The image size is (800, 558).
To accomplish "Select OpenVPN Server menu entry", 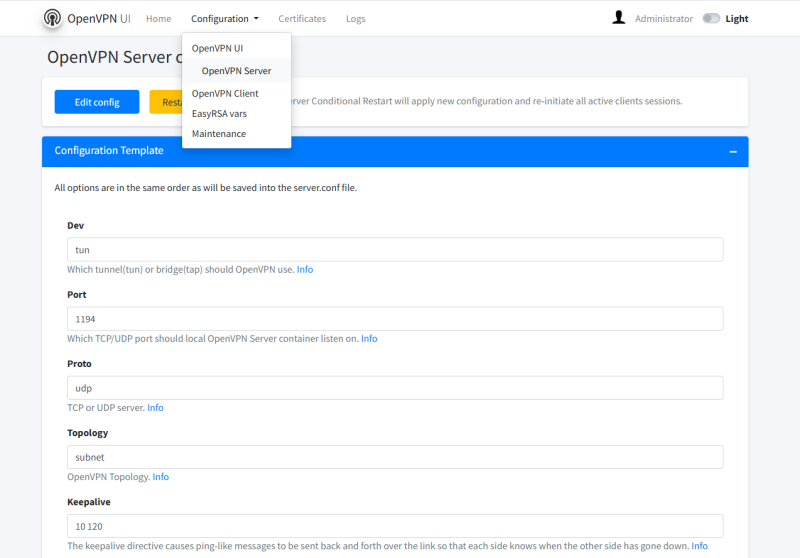I will pyautogui.click(x=236, y=70).
